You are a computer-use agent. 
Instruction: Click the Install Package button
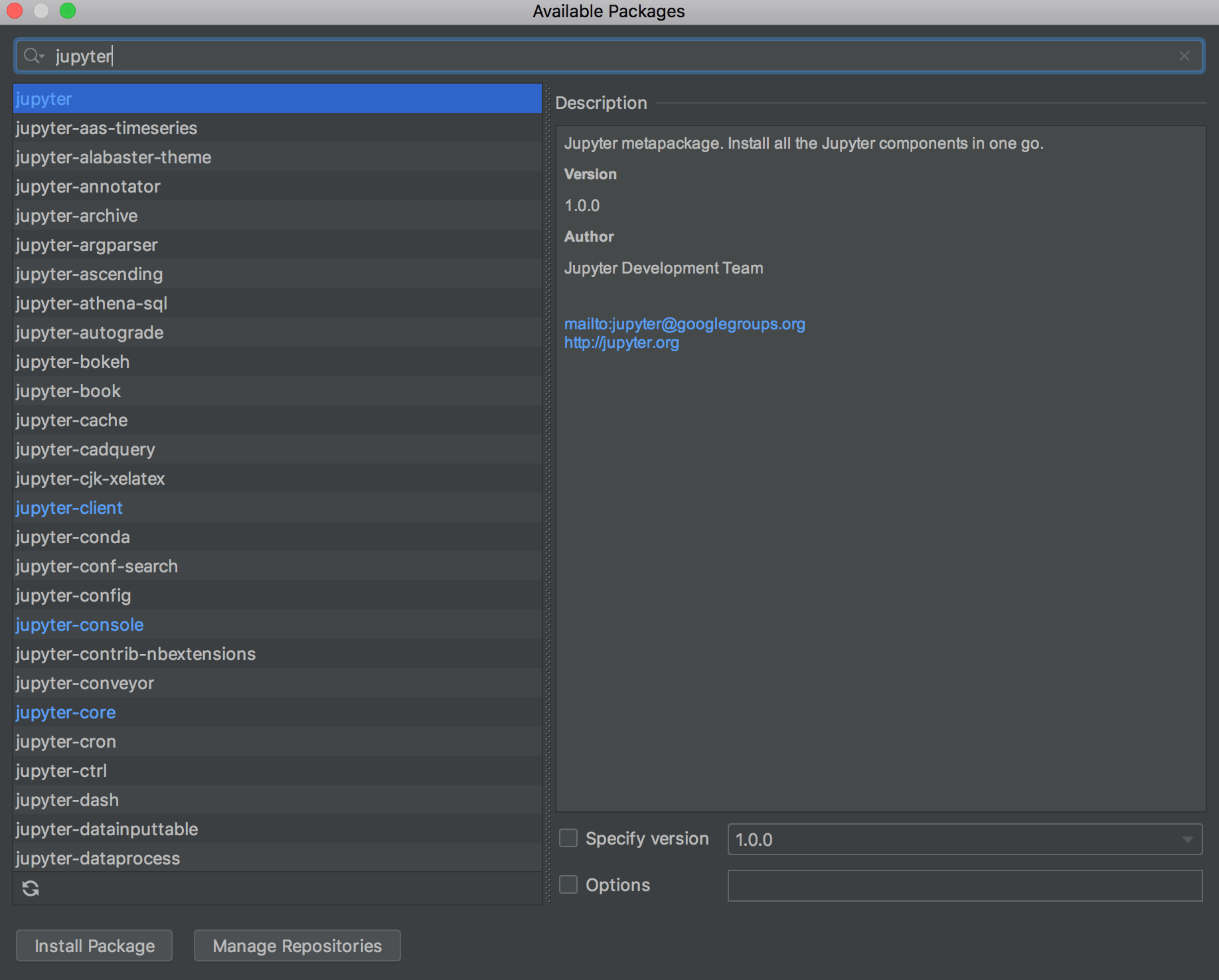(x=94, y=945)
